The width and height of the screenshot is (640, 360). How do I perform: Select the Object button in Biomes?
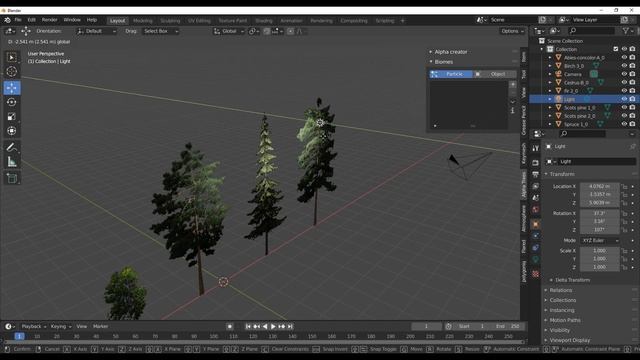[495, 74]
